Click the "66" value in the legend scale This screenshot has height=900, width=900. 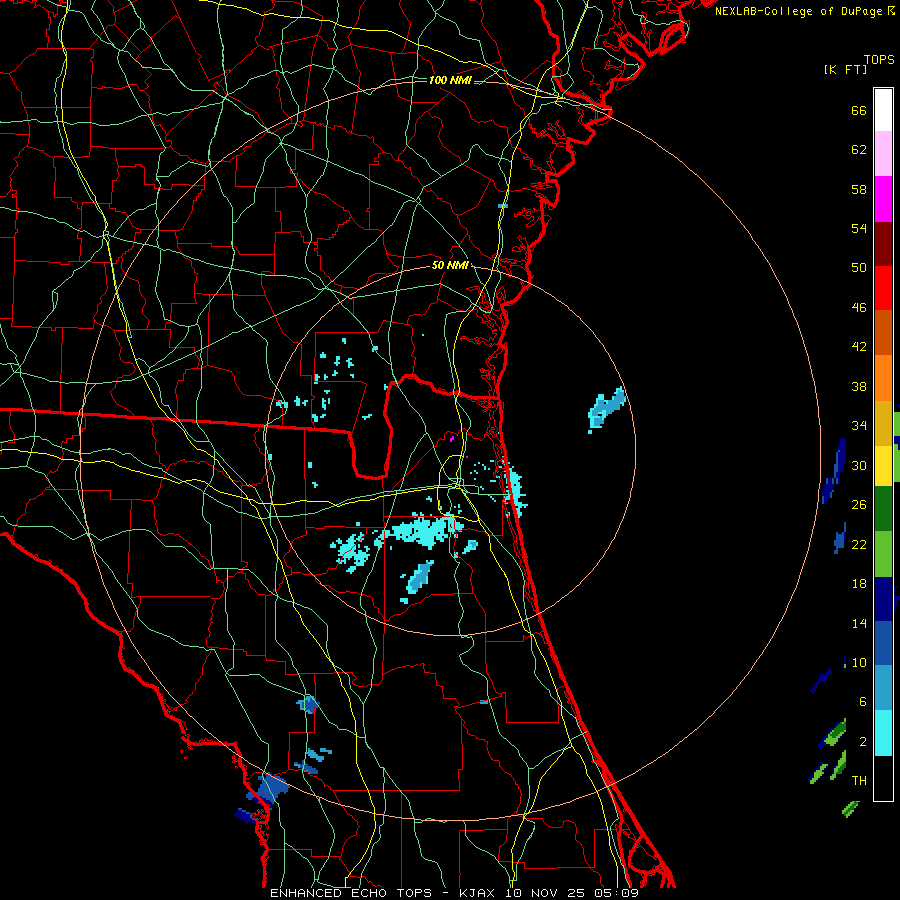(x=859, y=110)
